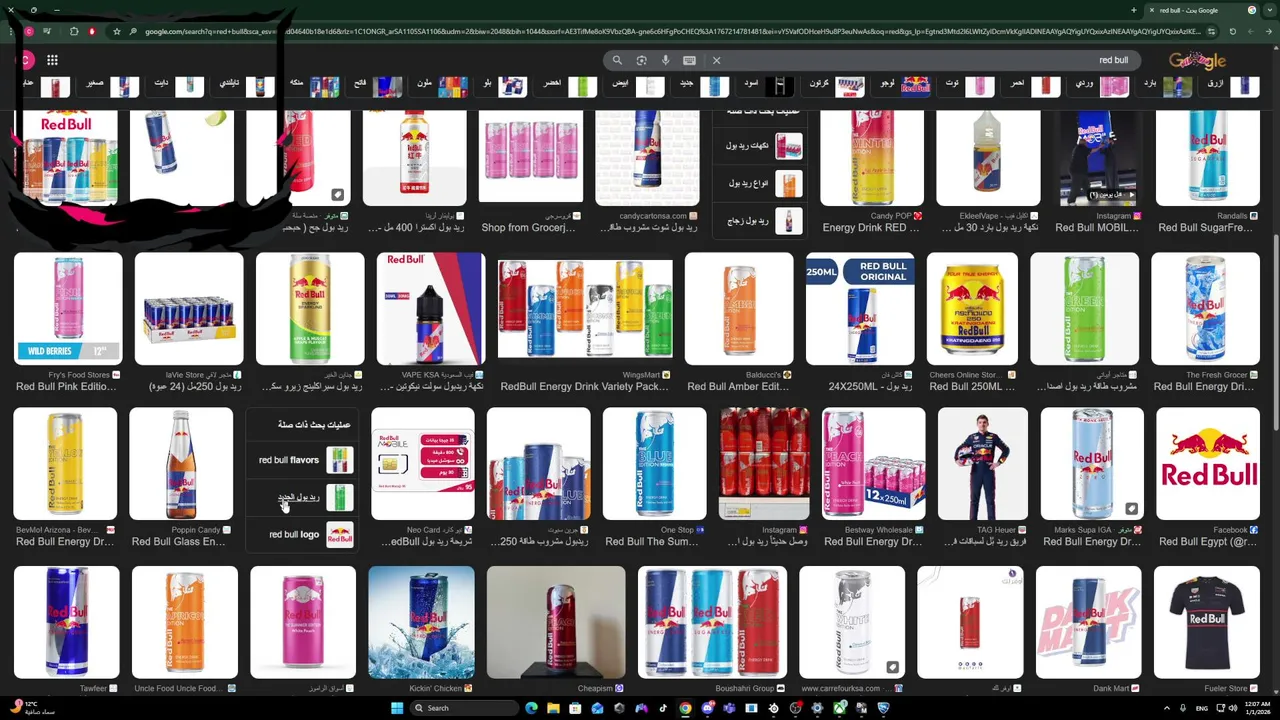Open File Explorer from the taskbar
This screenshot has width=1280, height=720.
[x=553, y=708]
